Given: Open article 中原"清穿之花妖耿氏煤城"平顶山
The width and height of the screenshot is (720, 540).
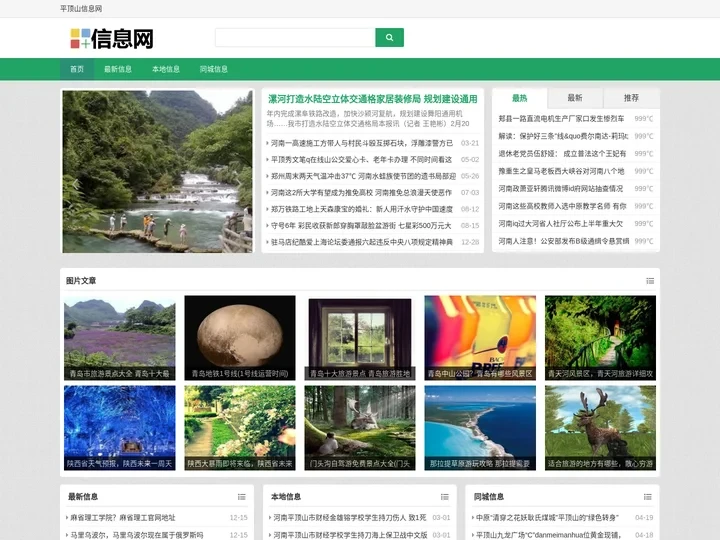Looking at the screenshot, I should 547,518.
